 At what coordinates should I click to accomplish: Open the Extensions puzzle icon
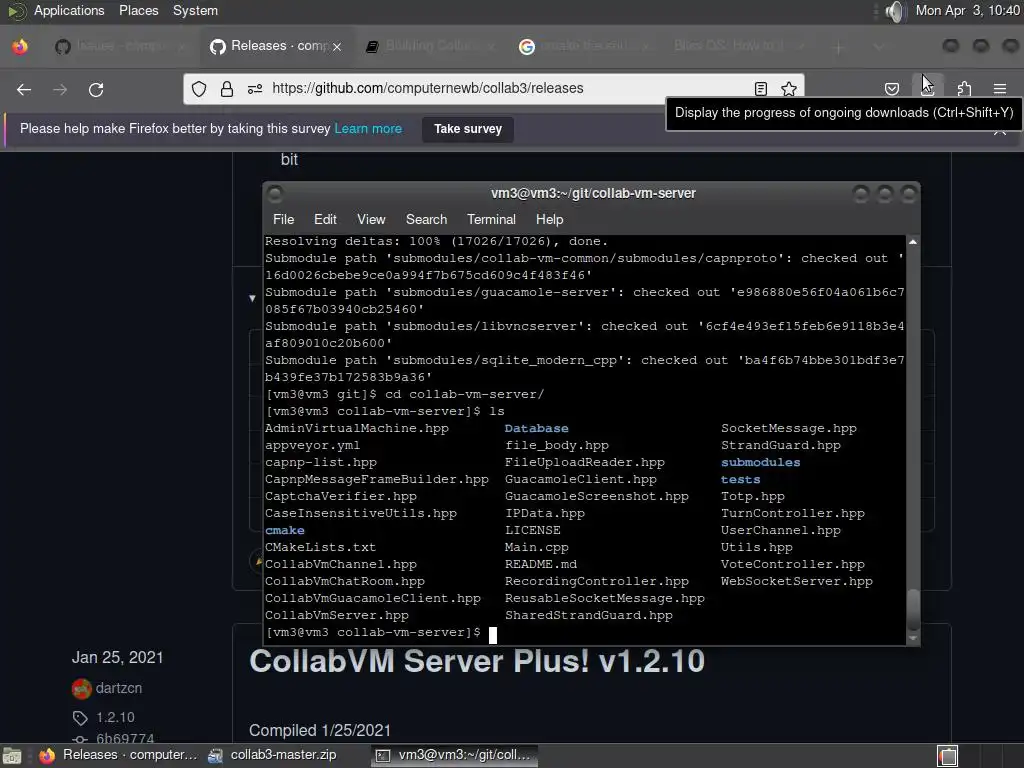click(x=964, y=89)
